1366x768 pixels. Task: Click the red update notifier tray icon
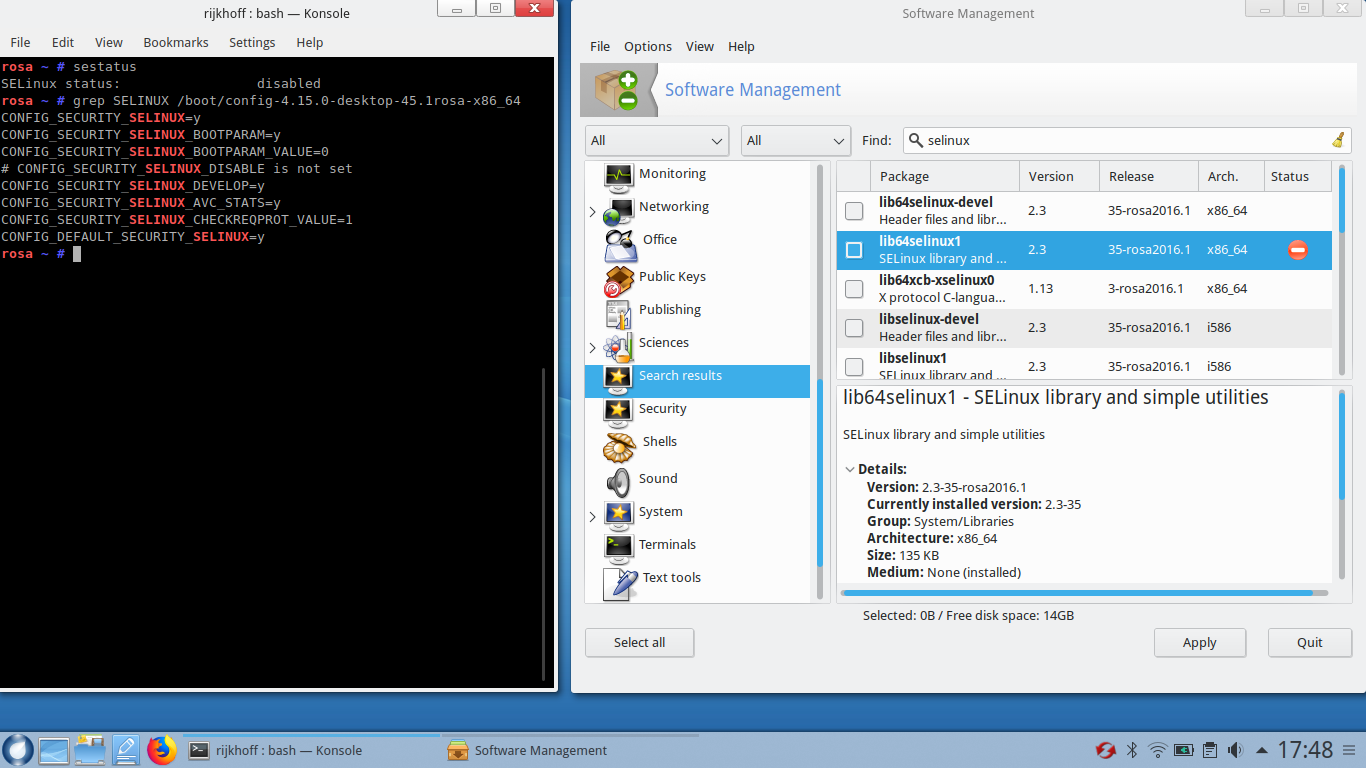click(x=1106, y=750)
